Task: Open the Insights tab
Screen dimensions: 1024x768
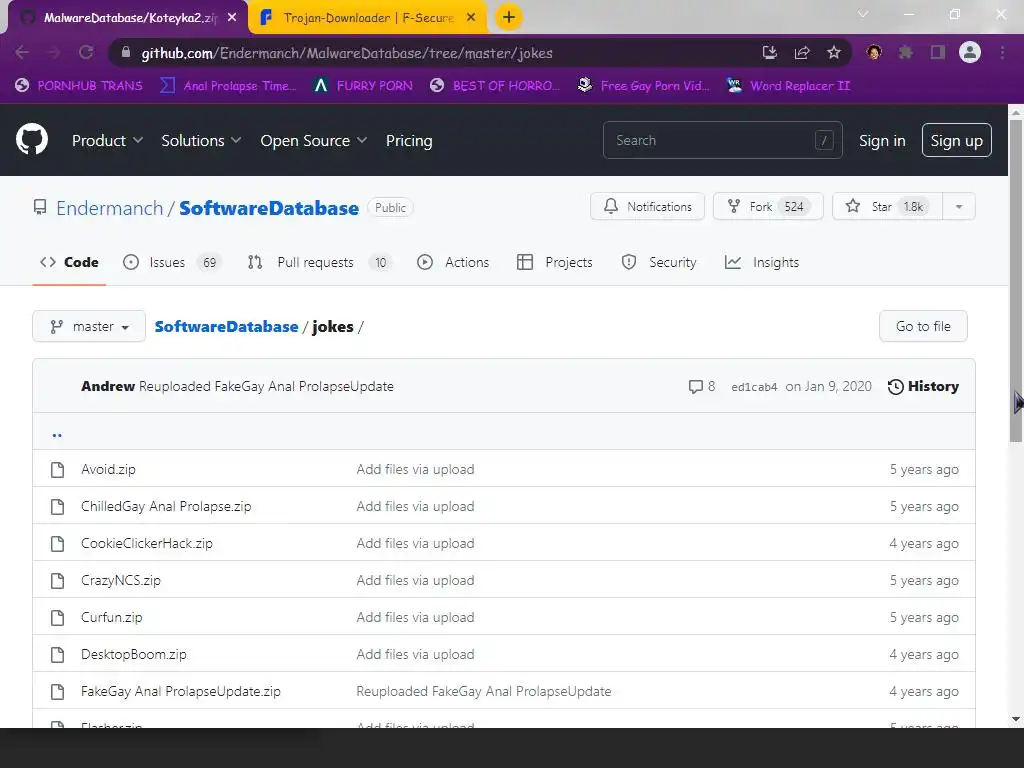Action: point(761,263)
